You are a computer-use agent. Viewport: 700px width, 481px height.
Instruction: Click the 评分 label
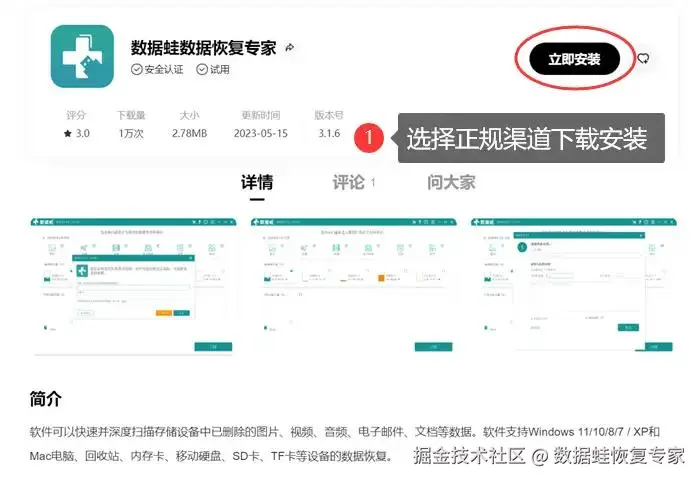pos(76,115)
